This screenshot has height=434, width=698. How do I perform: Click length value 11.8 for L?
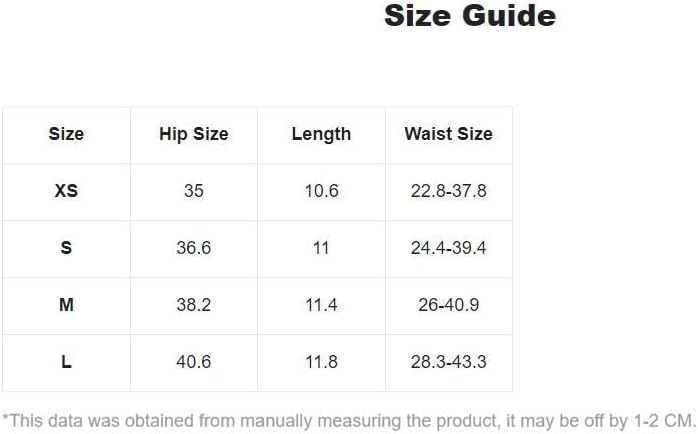[x=321, y=362]
